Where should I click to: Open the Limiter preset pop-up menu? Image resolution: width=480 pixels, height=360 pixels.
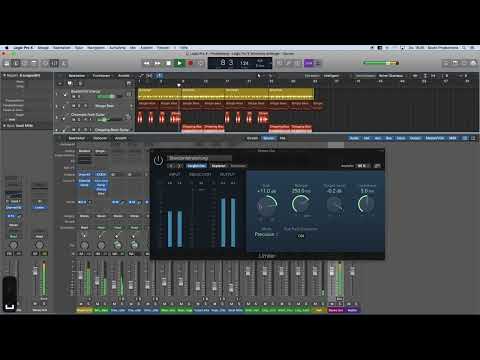(200, 158)
